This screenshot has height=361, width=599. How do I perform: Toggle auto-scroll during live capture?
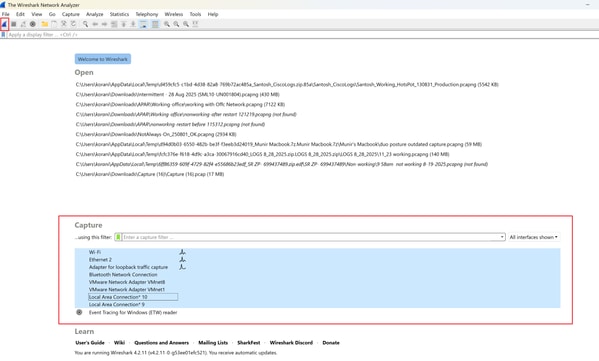coord(143,24)
